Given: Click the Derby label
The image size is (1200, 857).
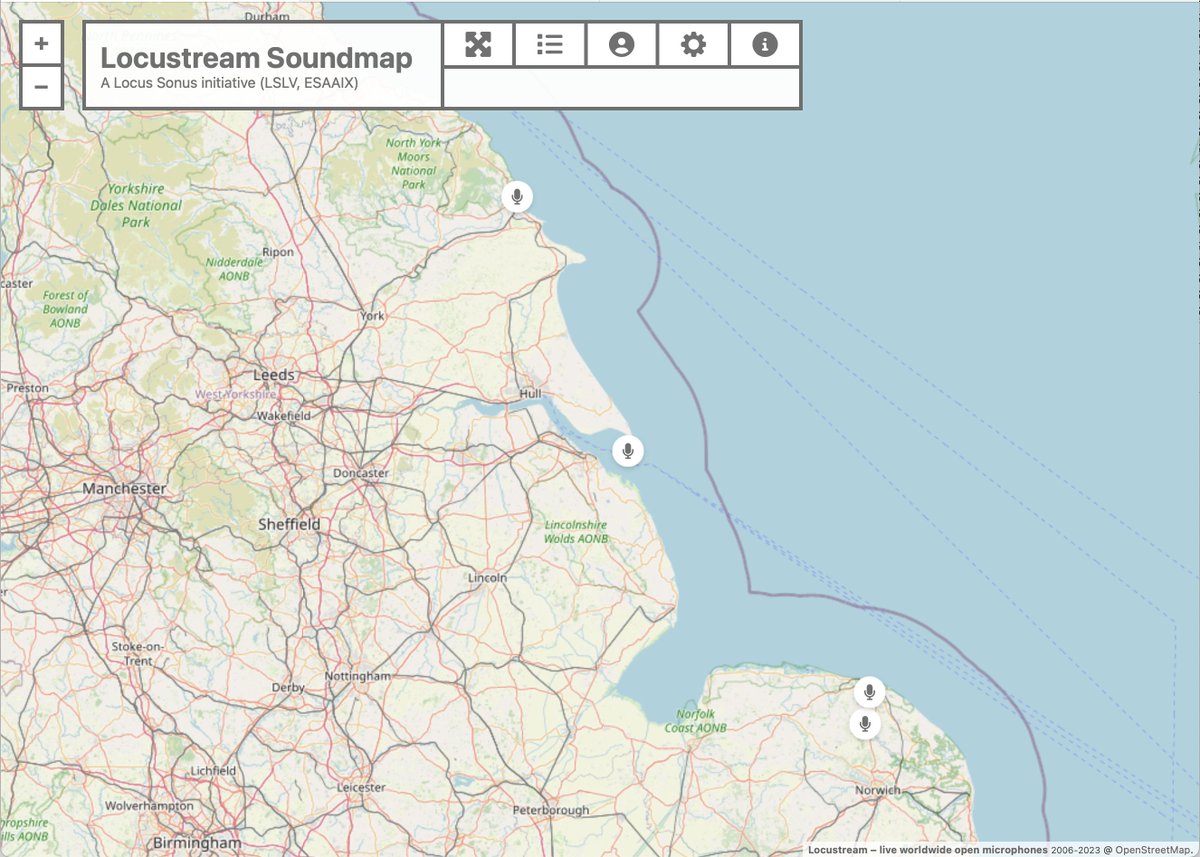Looking at the screenshot, I should click(x=289, y=688).
